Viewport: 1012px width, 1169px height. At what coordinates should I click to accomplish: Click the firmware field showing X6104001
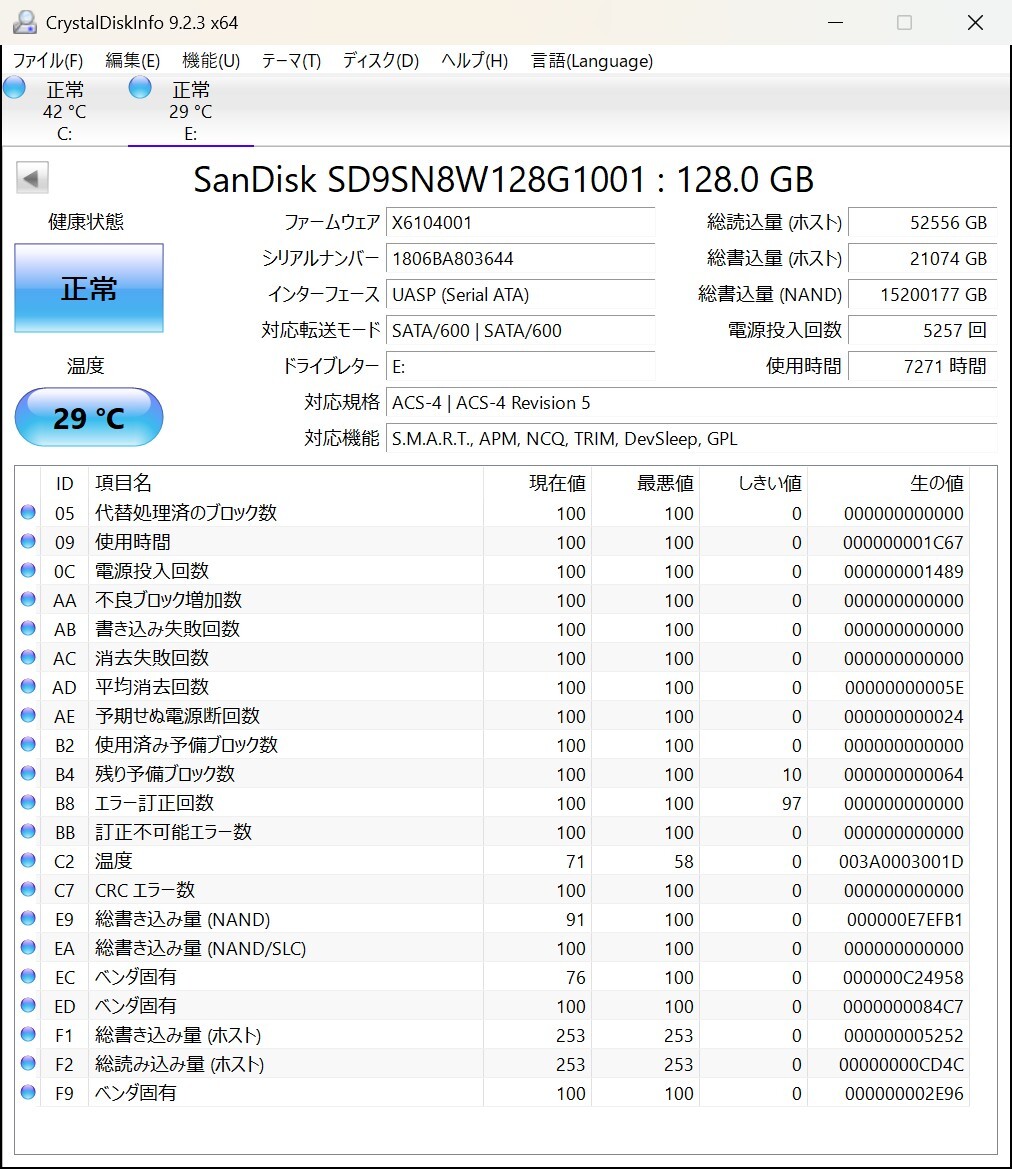[520, 222]
